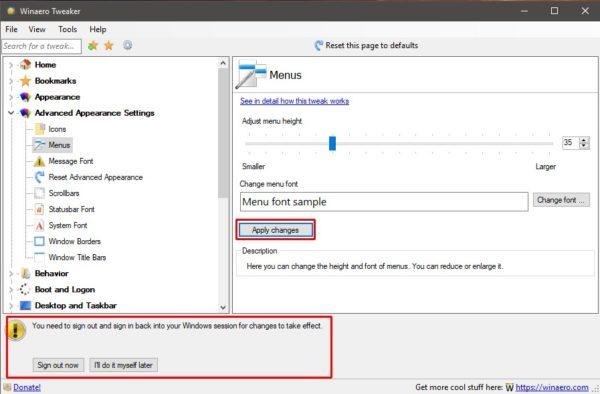Click Reset Advanced Appearance arrow icon
The width and height of the screenshot is (600, 394).
pyautogui.click(x=39, y=177)
